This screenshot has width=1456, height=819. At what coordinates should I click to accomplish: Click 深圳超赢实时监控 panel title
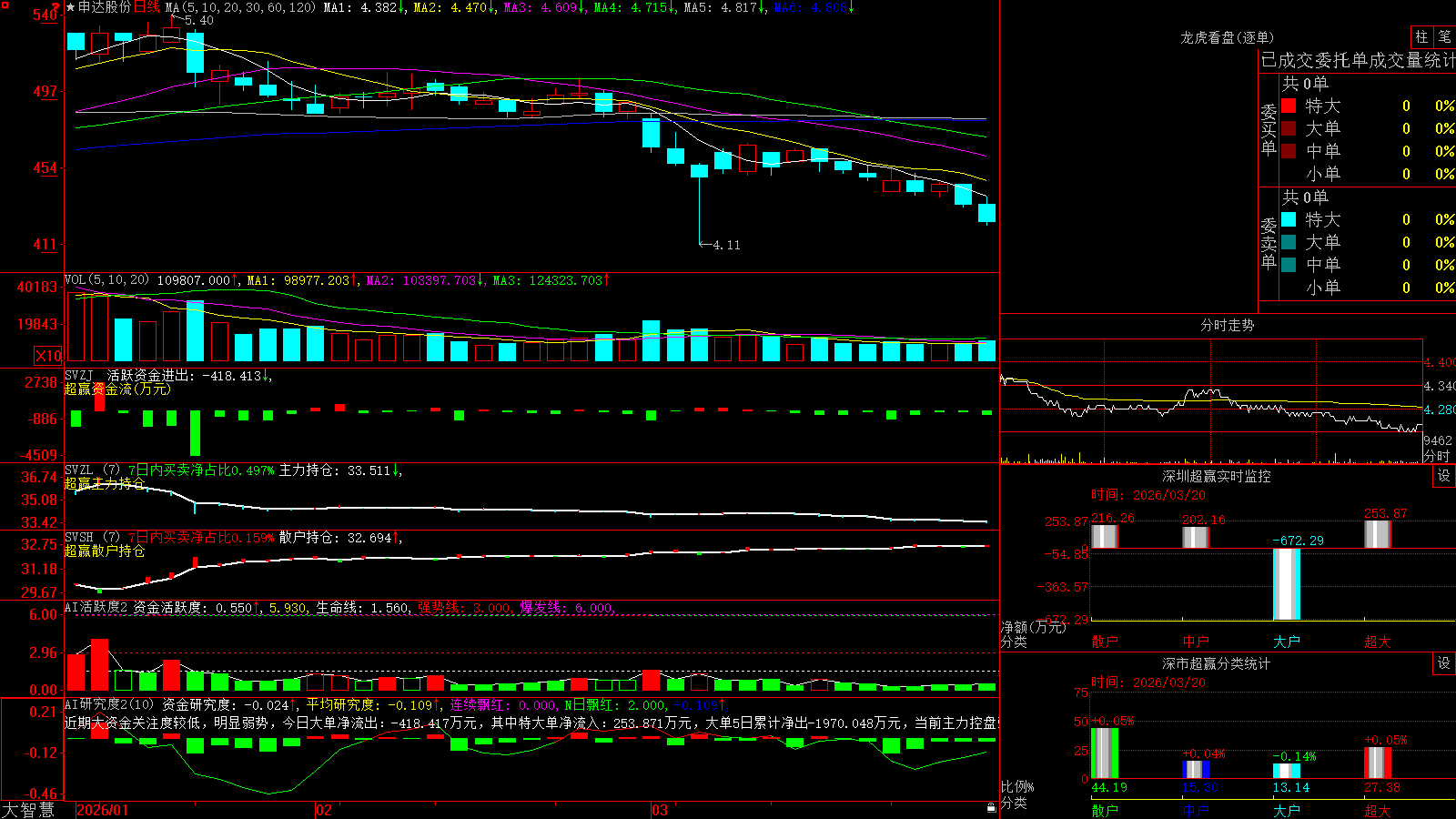pos(1216,476)
